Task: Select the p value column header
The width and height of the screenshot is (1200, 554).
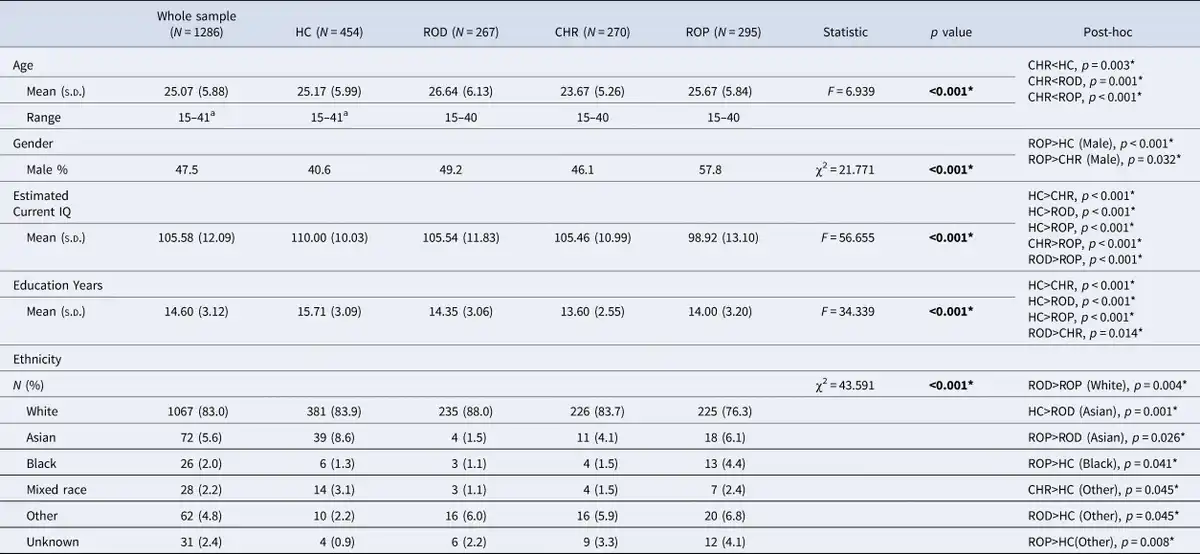Action: pos(950,32)
